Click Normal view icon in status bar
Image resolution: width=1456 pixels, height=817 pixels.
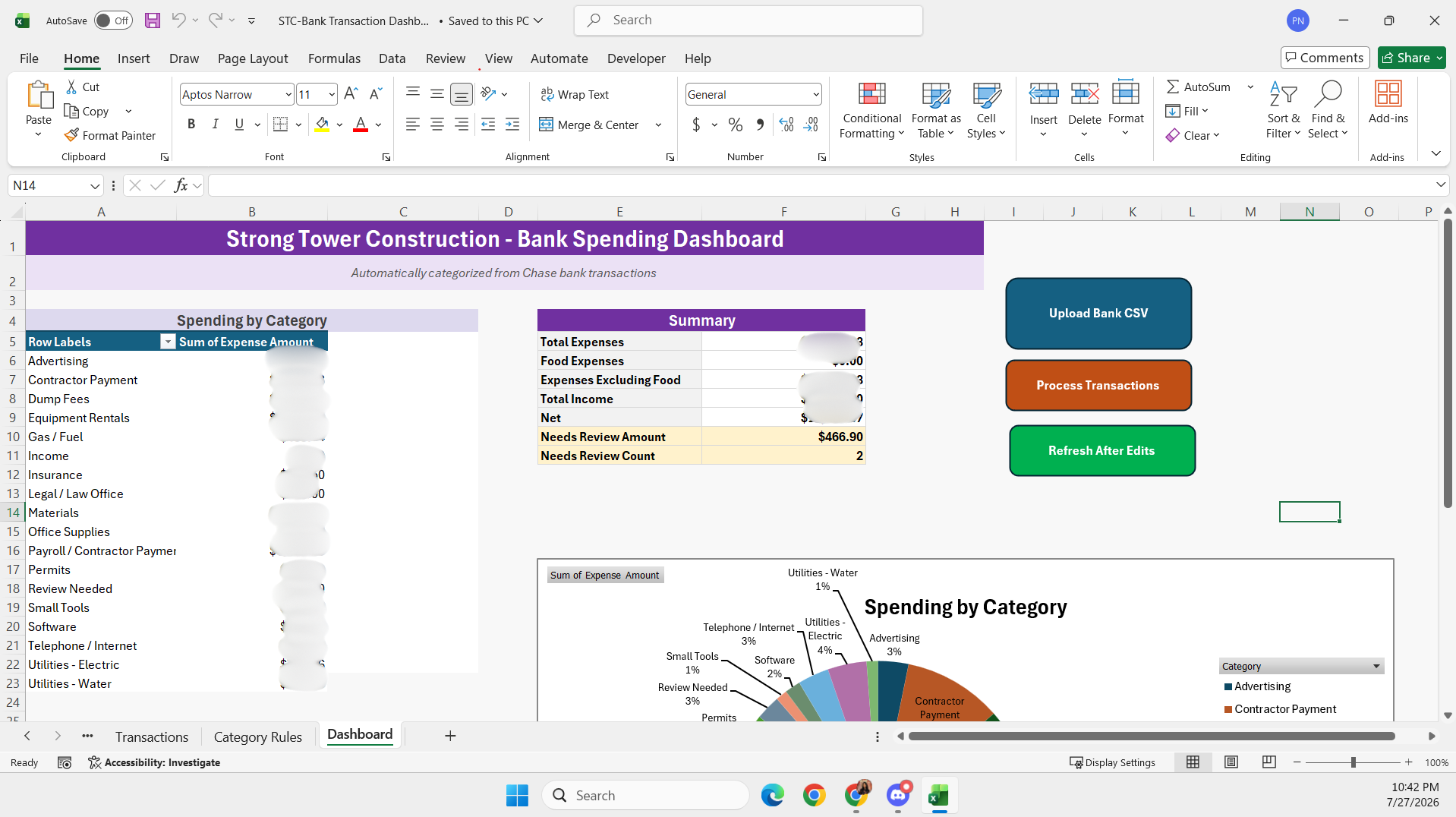(1193, 762)
